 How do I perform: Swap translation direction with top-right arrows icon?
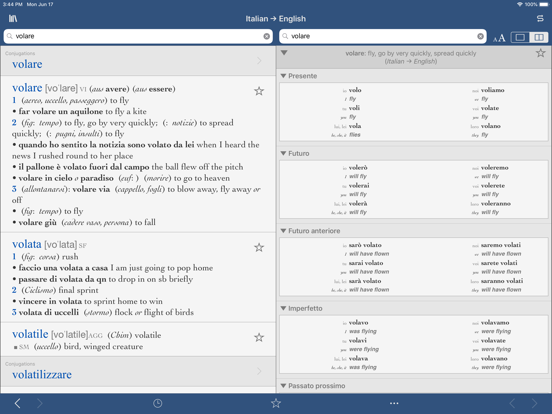(540, 19)
